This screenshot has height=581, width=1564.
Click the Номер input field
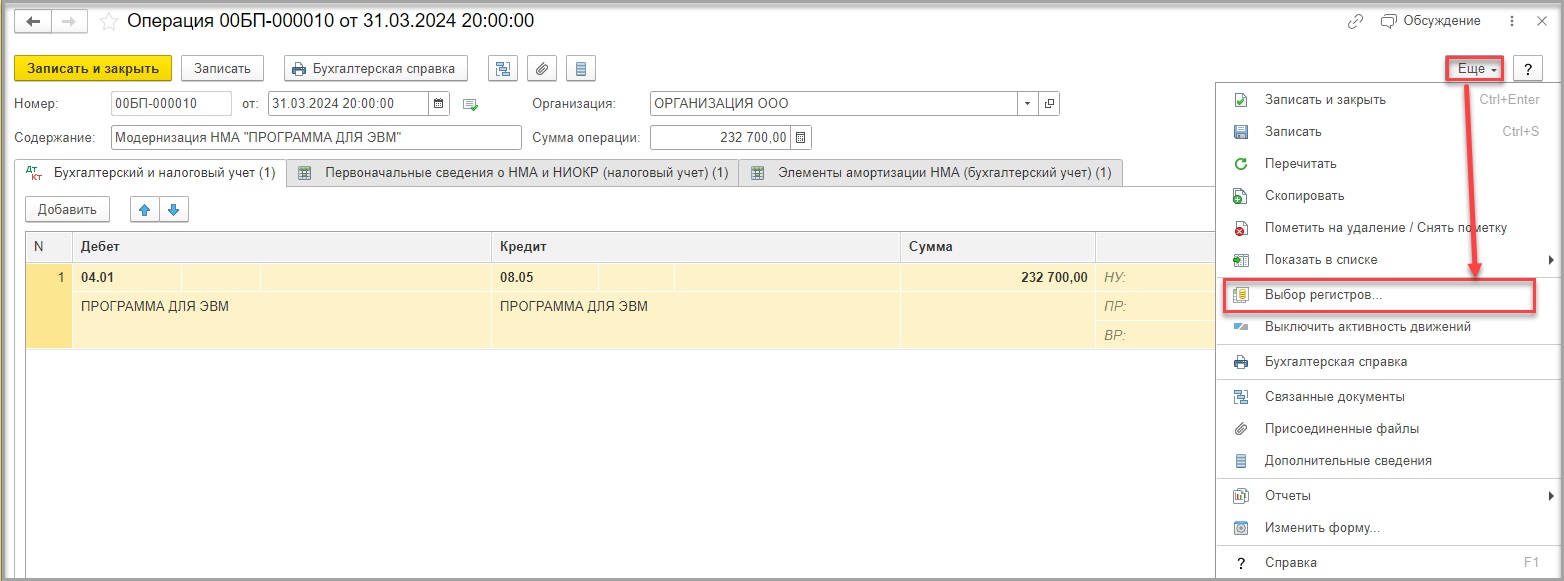(171, 103)
